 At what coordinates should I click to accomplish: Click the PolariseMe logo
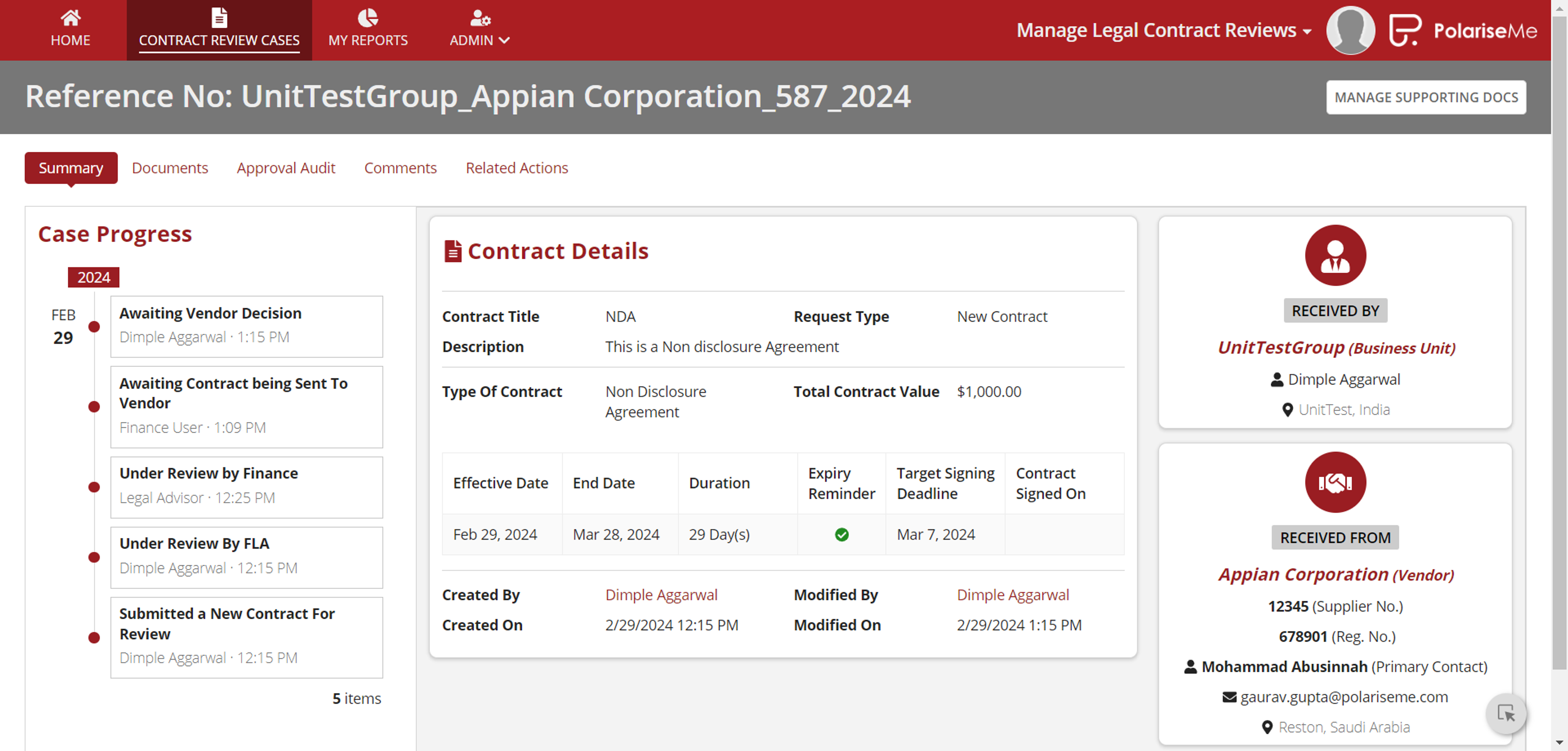point(1463,30)
